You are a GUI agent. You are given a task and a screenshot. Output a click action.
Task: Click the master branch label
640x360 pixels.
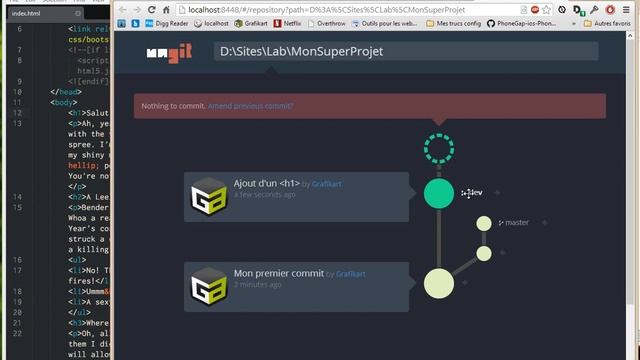coord(513,223)
